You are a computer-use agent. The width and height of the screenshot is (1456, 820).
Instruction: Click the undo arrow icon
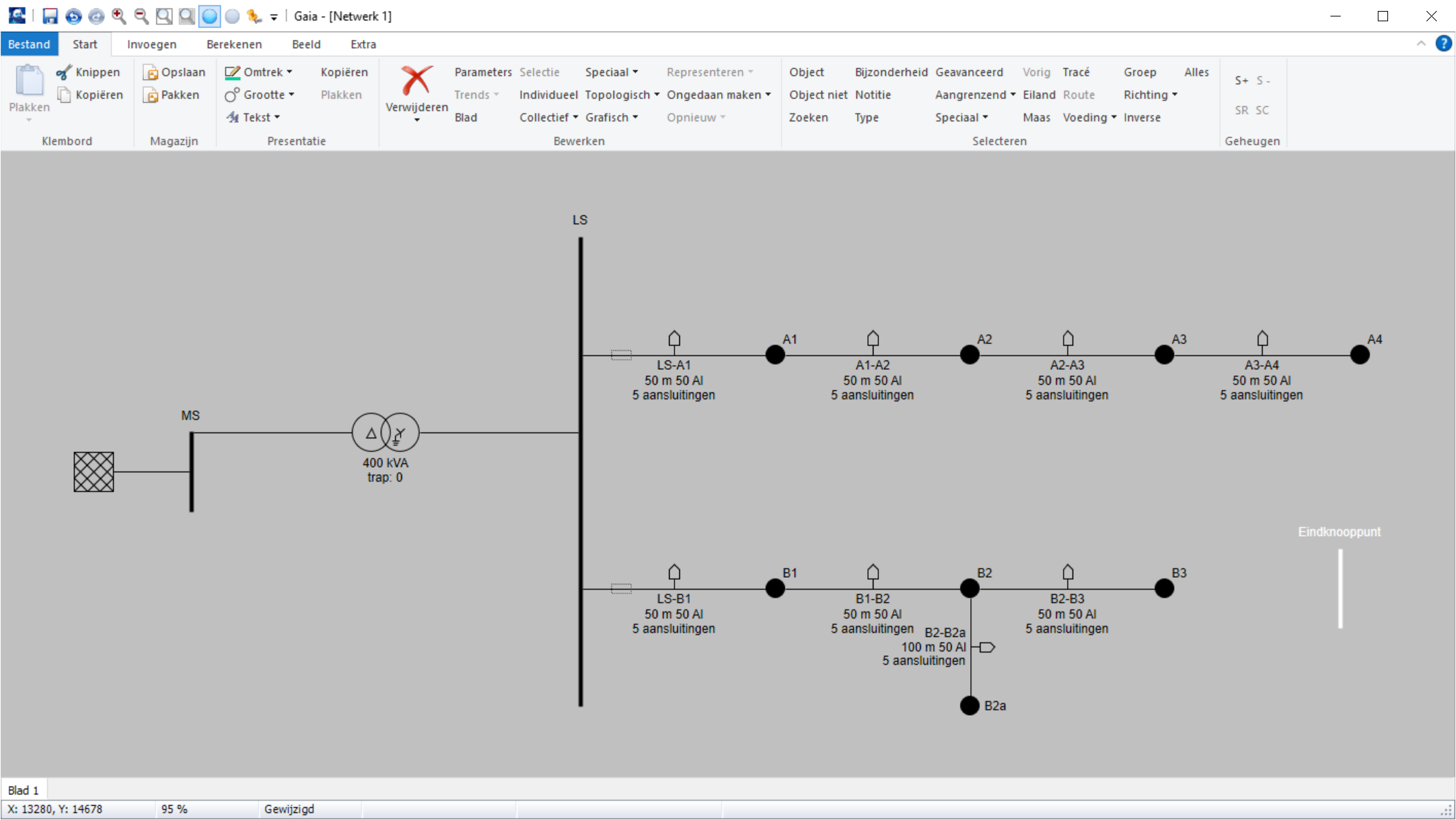click(73, 16)
